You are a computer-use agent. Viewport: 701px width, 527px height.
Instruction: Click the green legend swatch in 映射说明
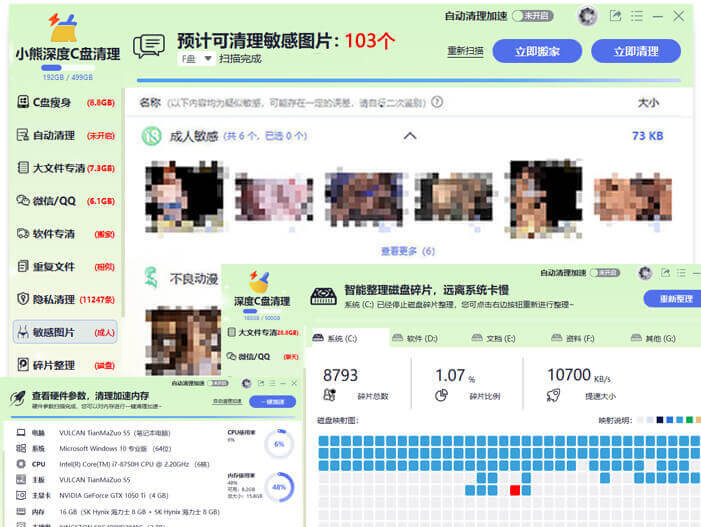(689, 420)
